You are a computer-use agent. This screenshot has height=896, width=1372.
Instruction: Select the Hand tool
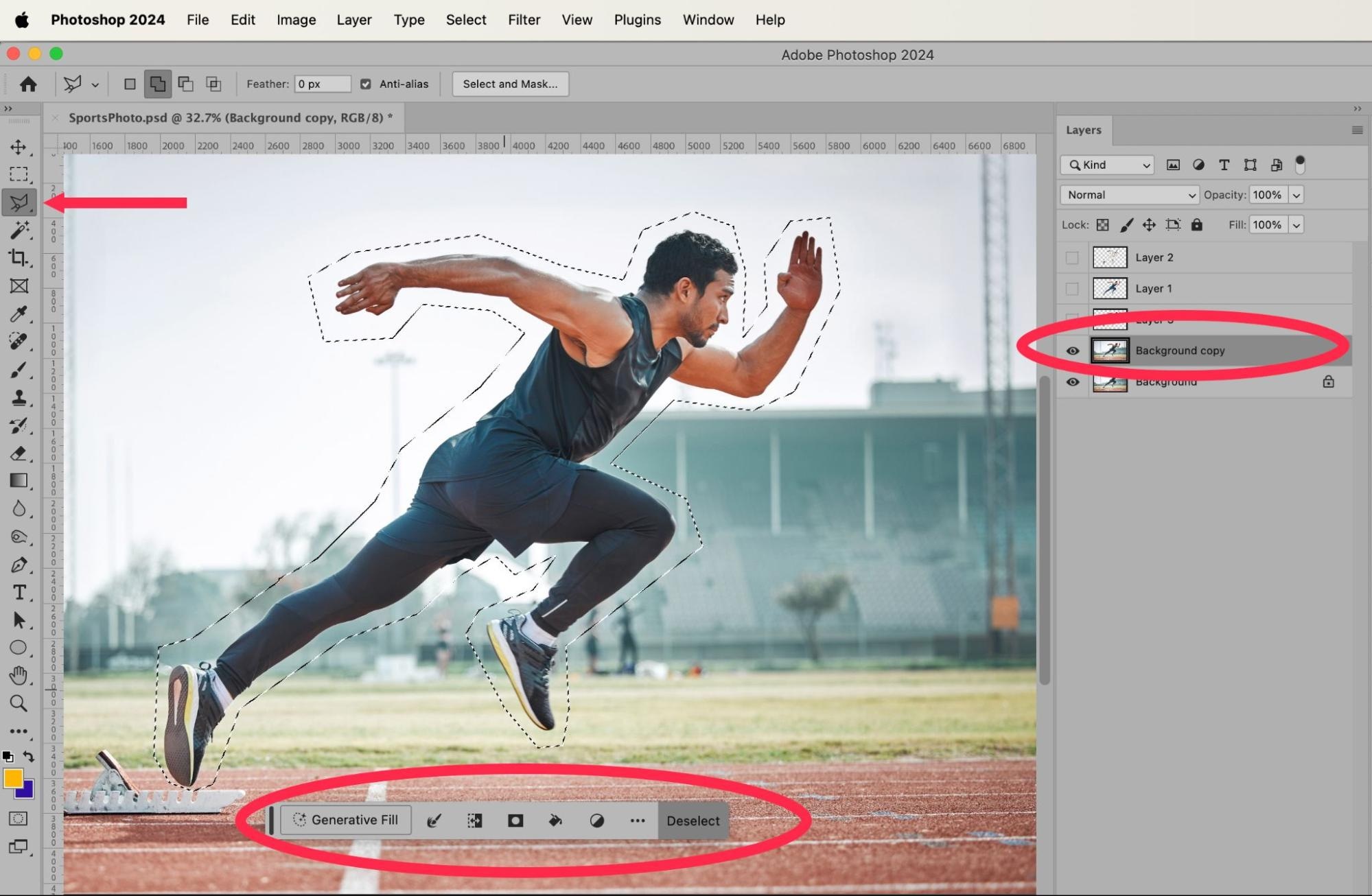point(19,676)
